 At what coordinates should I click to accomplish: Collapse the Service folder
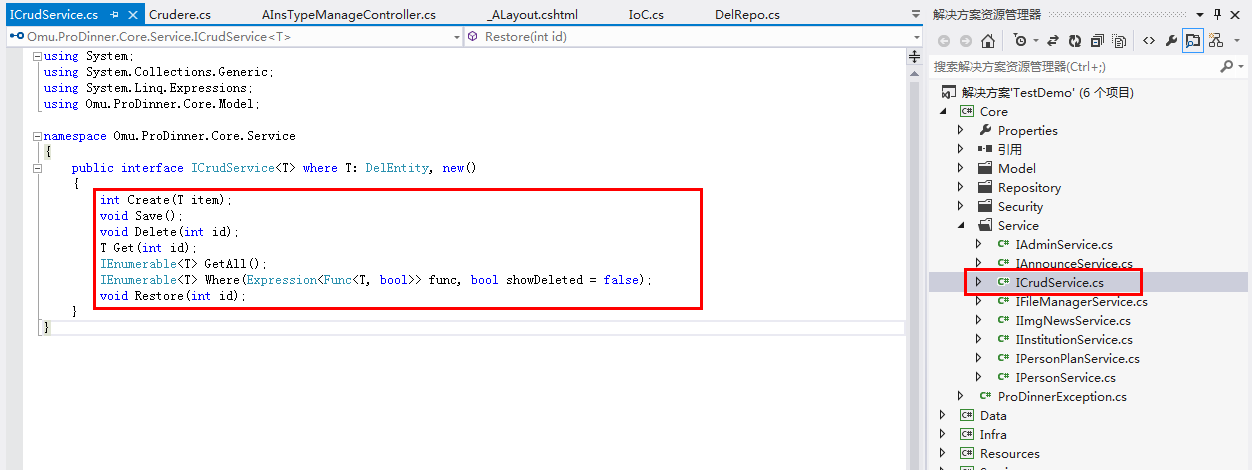click(x=961, y=225)
